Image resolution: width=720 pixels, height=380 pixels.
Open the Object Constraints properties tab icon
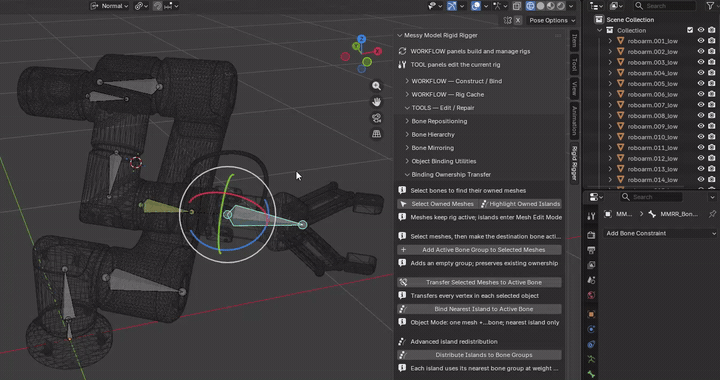[x=591, y=344]
